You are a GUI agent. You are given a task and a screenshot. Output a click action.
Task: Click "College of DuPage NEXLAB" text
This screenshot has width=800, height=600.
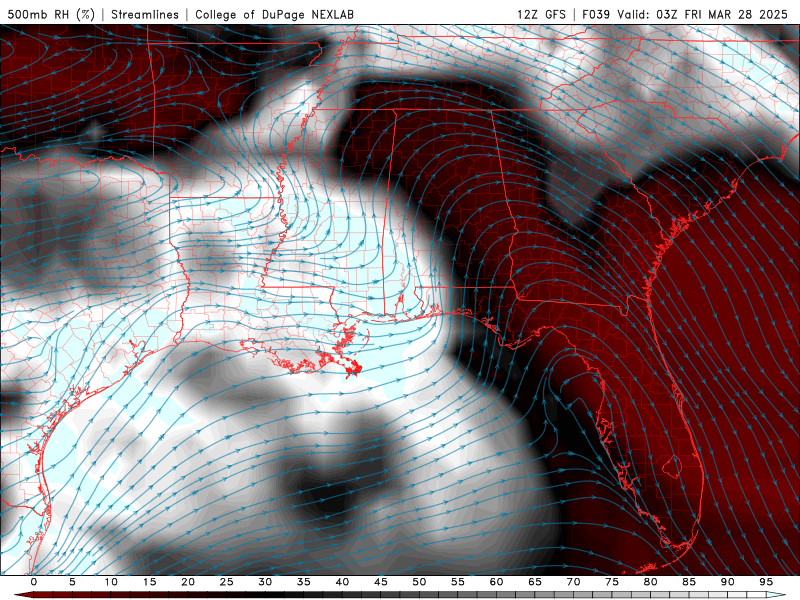coord(274,14)
